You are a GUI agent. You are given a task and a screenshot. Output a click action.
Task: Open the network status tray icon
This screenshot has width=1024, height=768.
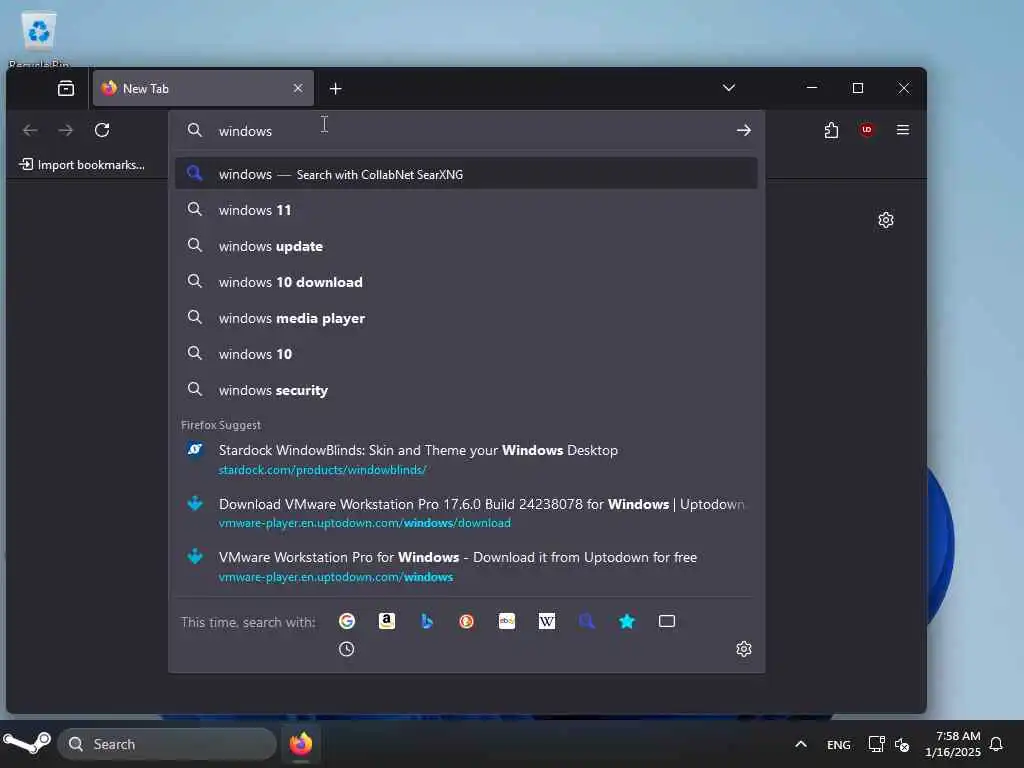tap(876, 744)
